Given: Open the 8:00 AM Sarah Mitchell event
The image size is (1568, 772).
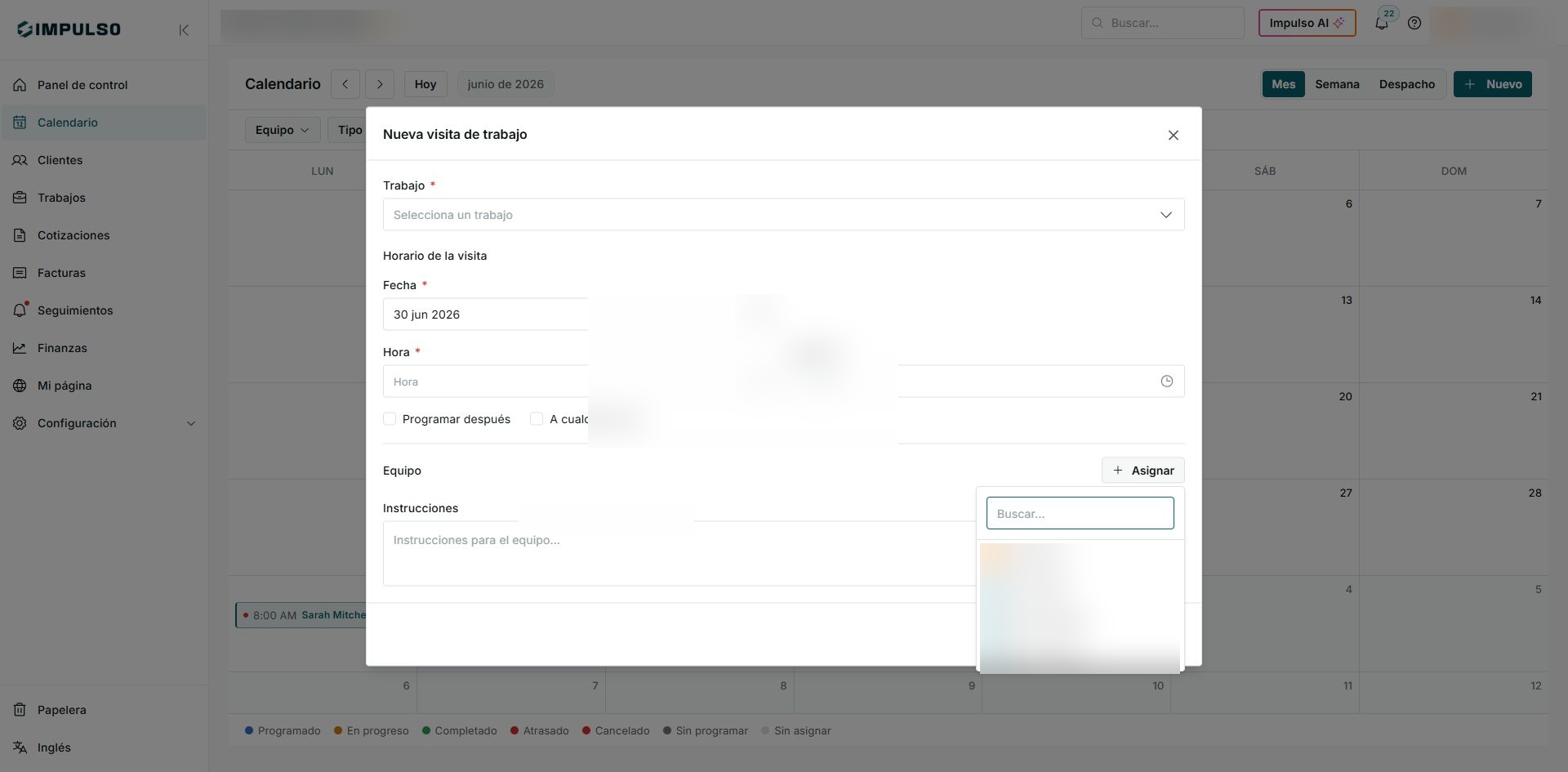Looking at the screenshot, I should (301, 615).
